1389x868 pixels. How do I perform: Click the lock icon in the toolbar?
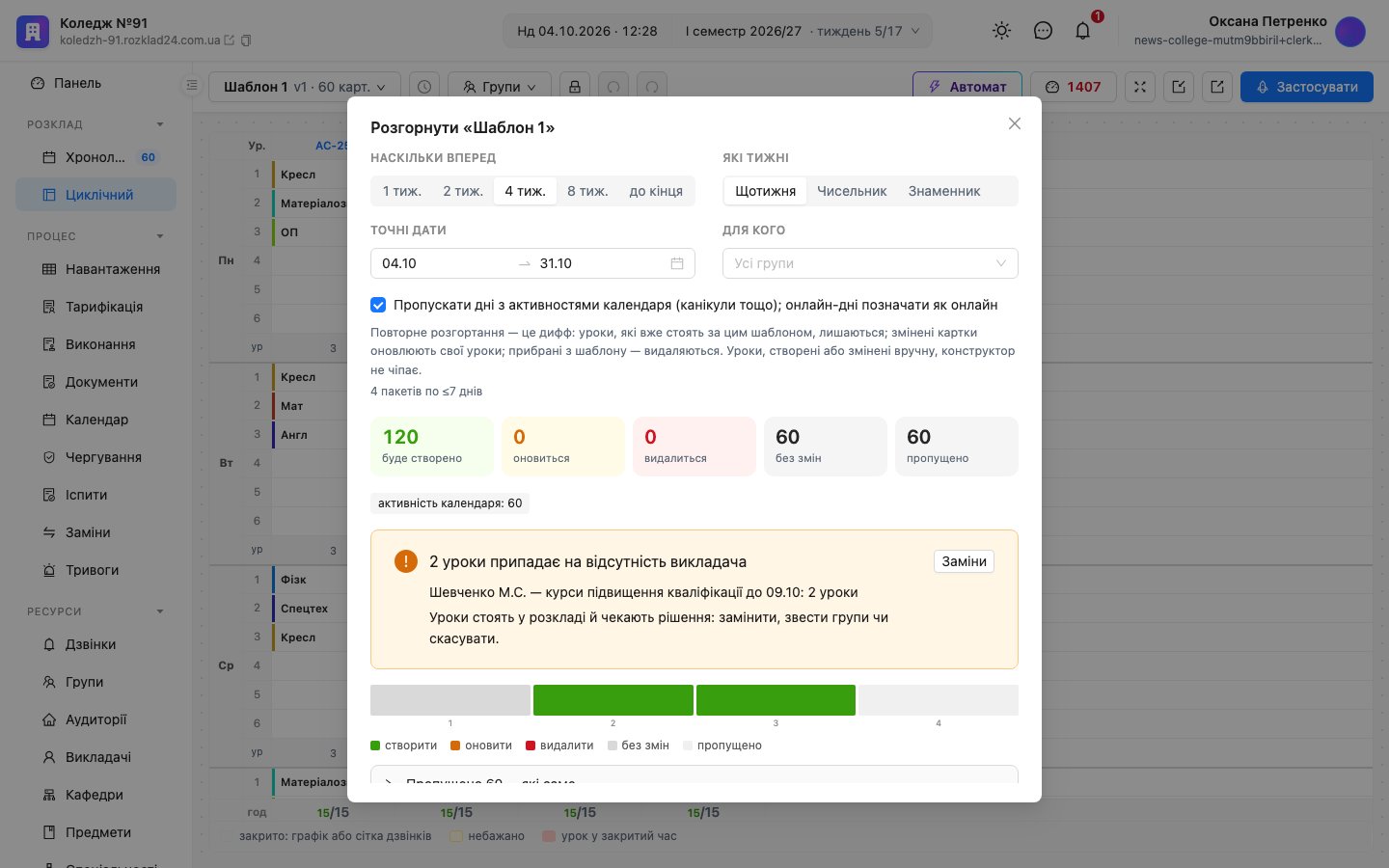tap(575, 87)
